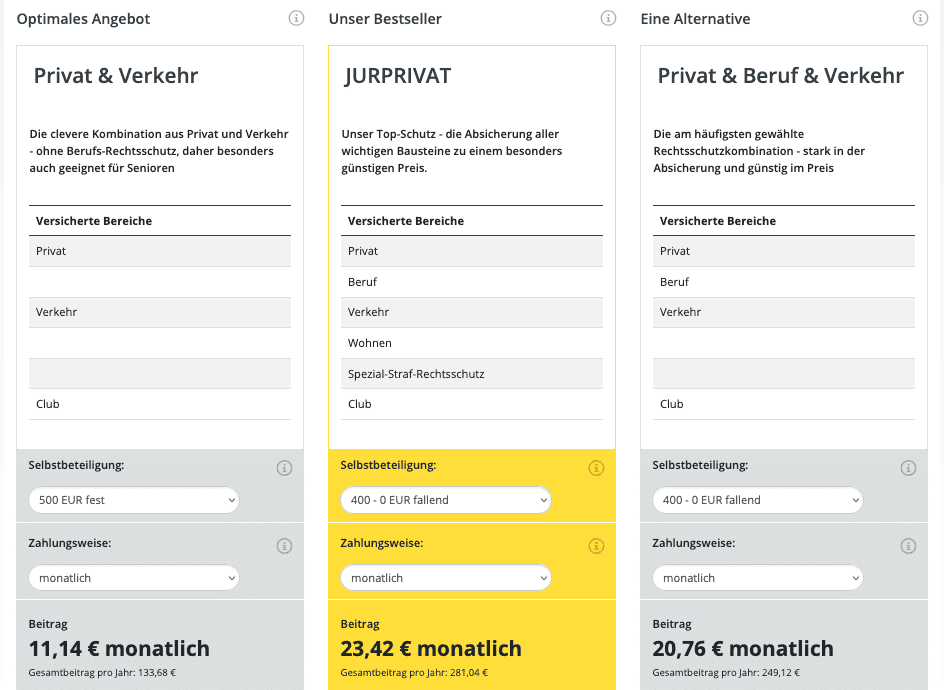Open JURPRIVAT 400 - 0 EUR fallend dropdown
The image size is (944, 690).
tap(446, 500)
